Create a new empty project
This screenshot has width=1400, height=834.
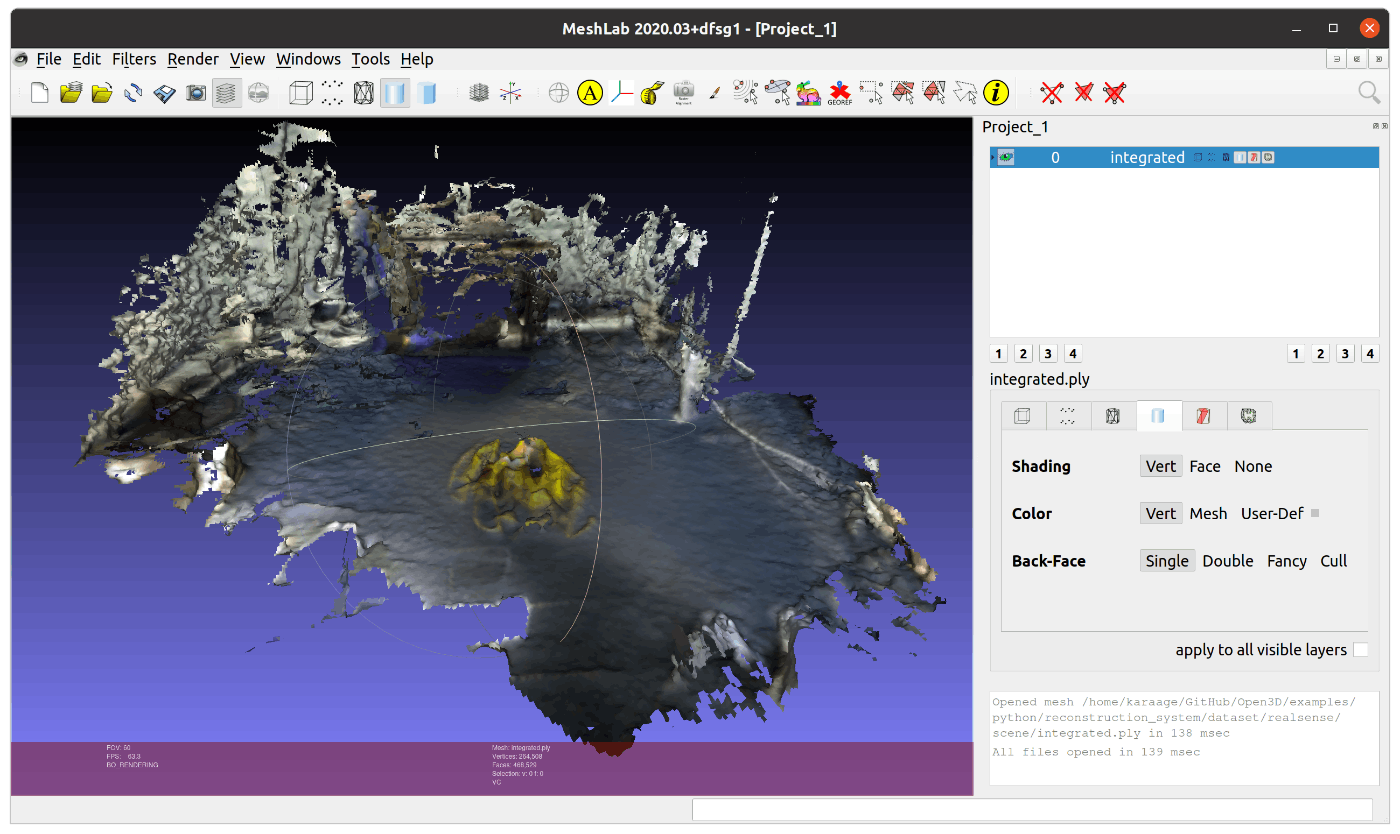tap(40, 93)
